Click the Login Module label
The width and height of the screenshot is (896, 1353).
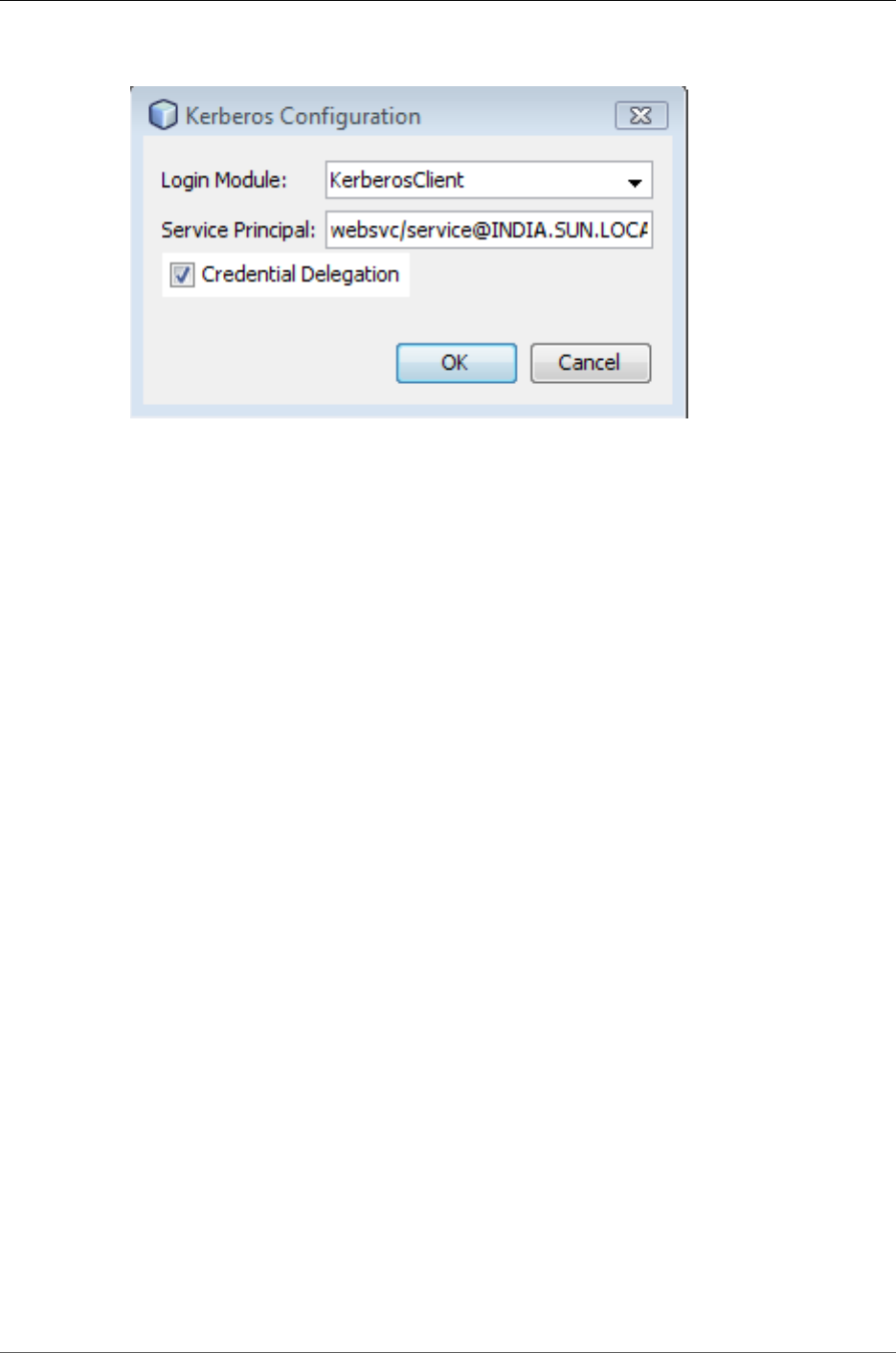pyautogui.click(x=223, y=180)
